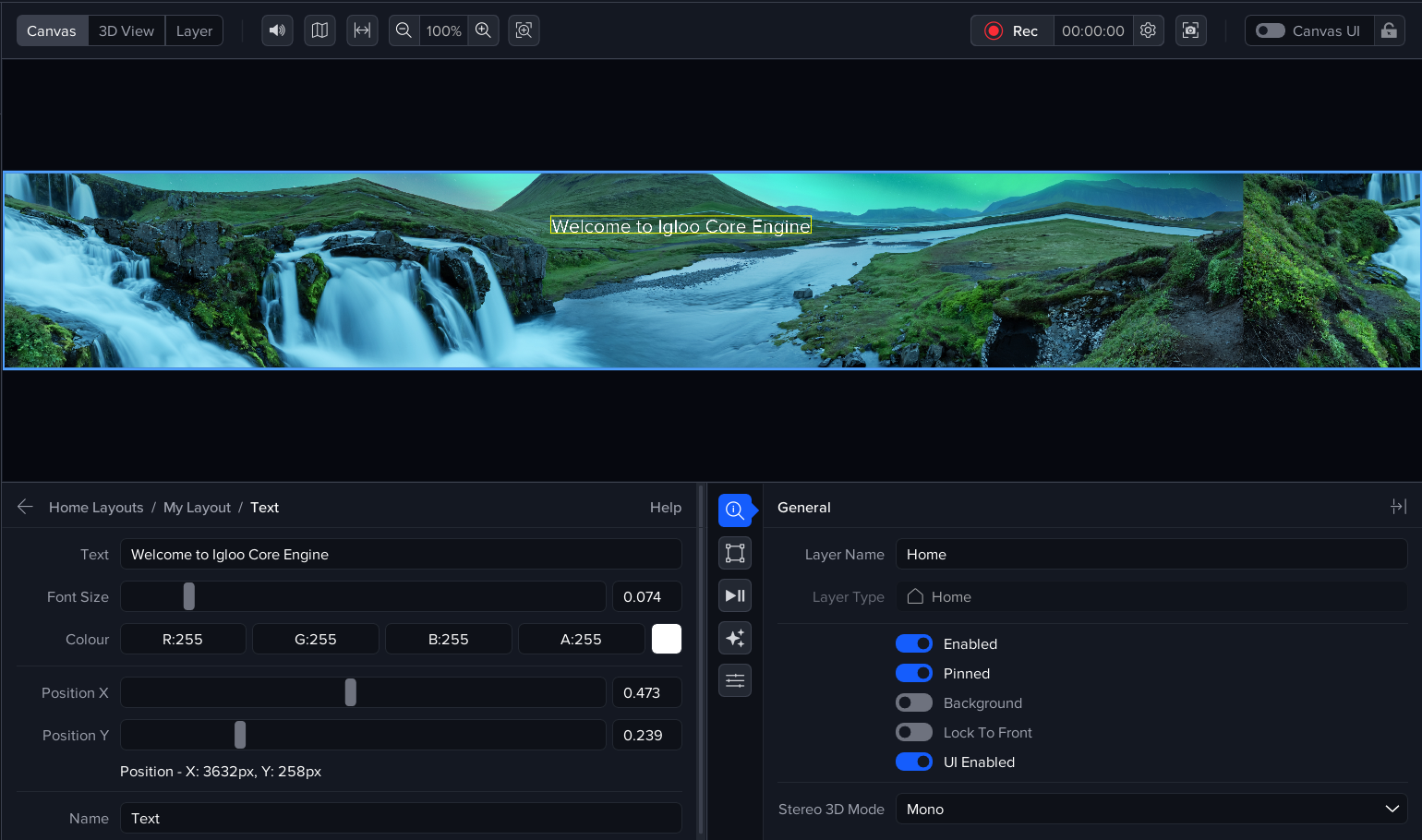Click the map view icon in toolbar
Screen dimensions: 1422x840
[x=319, y=30]
